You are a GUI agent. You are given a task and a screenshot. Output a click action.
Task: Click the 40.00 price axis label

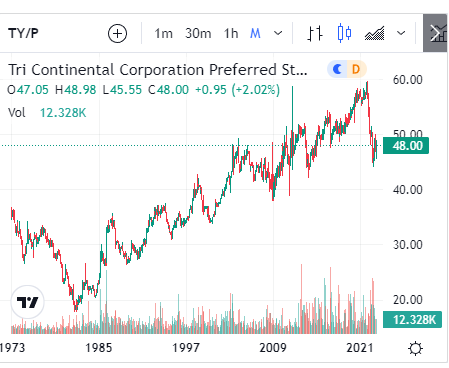(407, 190)
